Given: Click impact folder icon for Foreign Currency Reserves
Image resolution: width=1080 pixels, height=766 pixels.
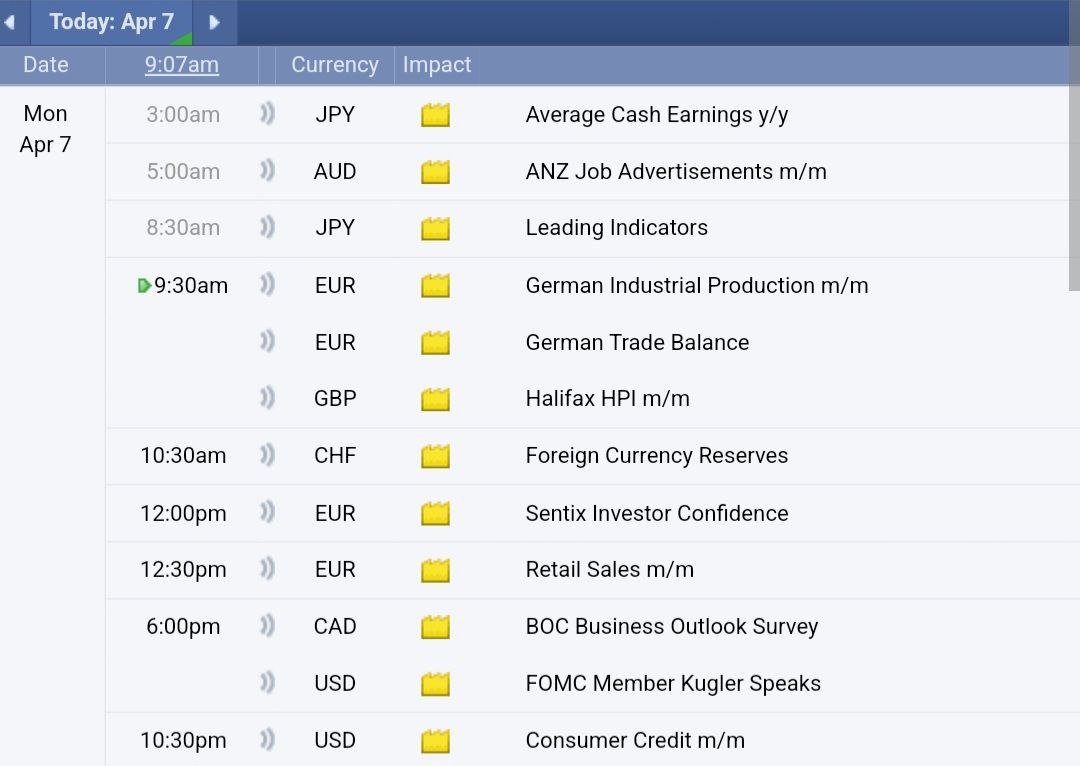Looking at the screenshot, I should [435, 457].
